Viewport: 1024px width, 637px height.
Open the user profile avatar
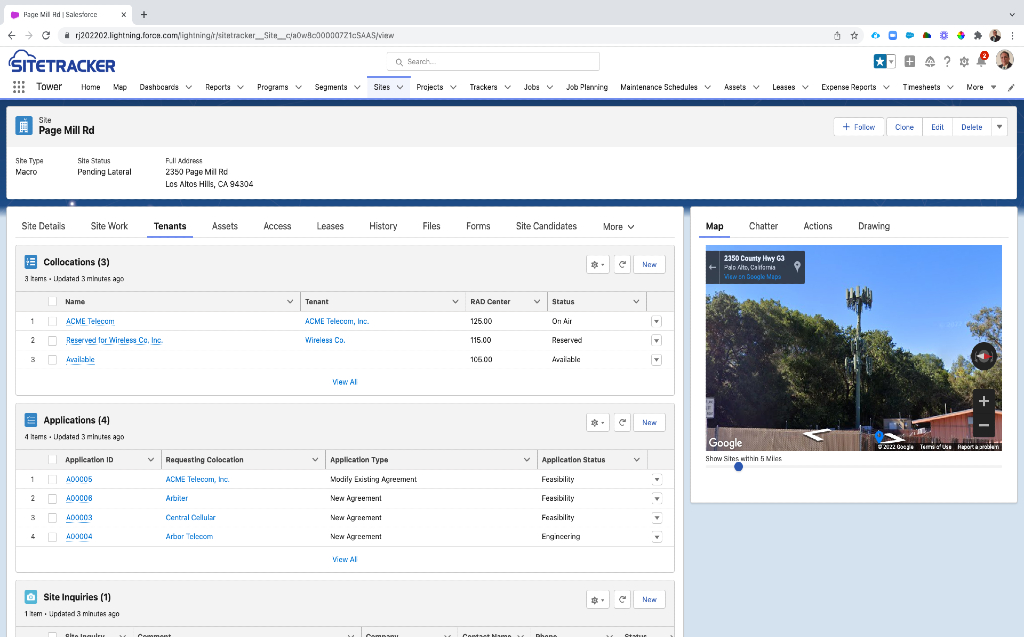1004,60
